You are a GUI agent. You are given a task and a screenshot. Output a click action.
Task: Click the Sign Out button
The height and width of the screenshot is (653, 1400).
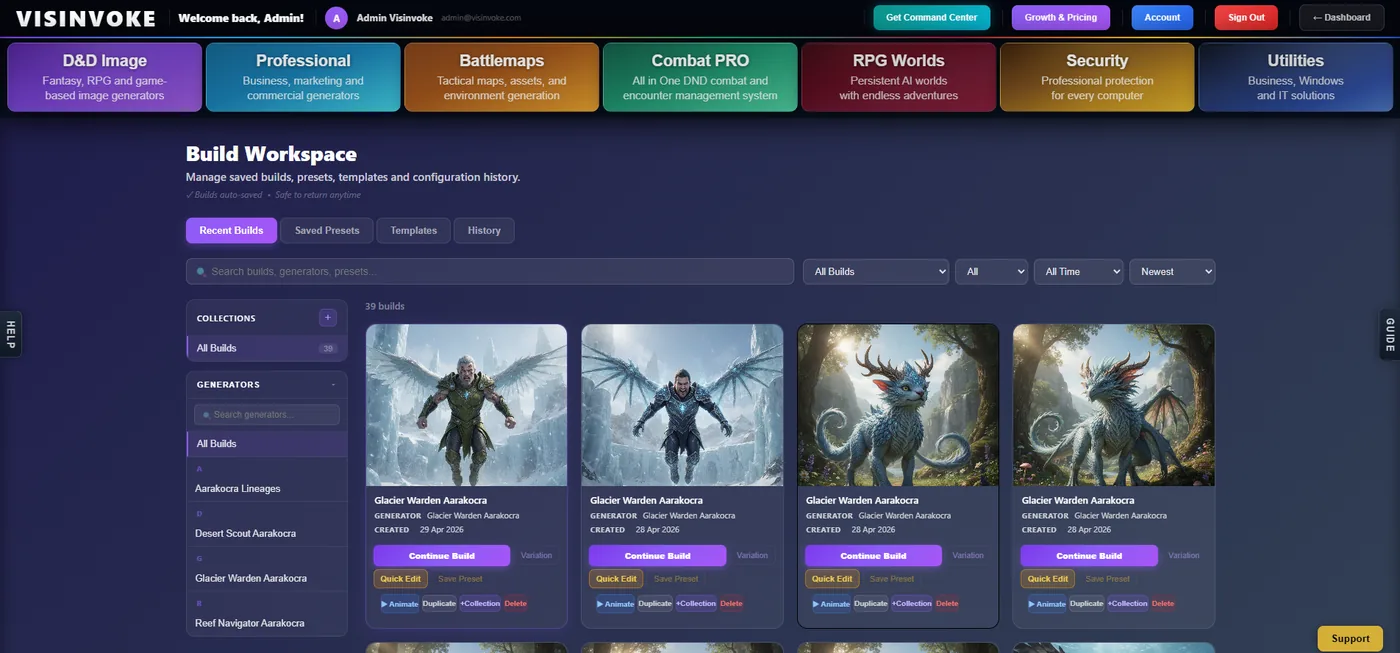1246,17
